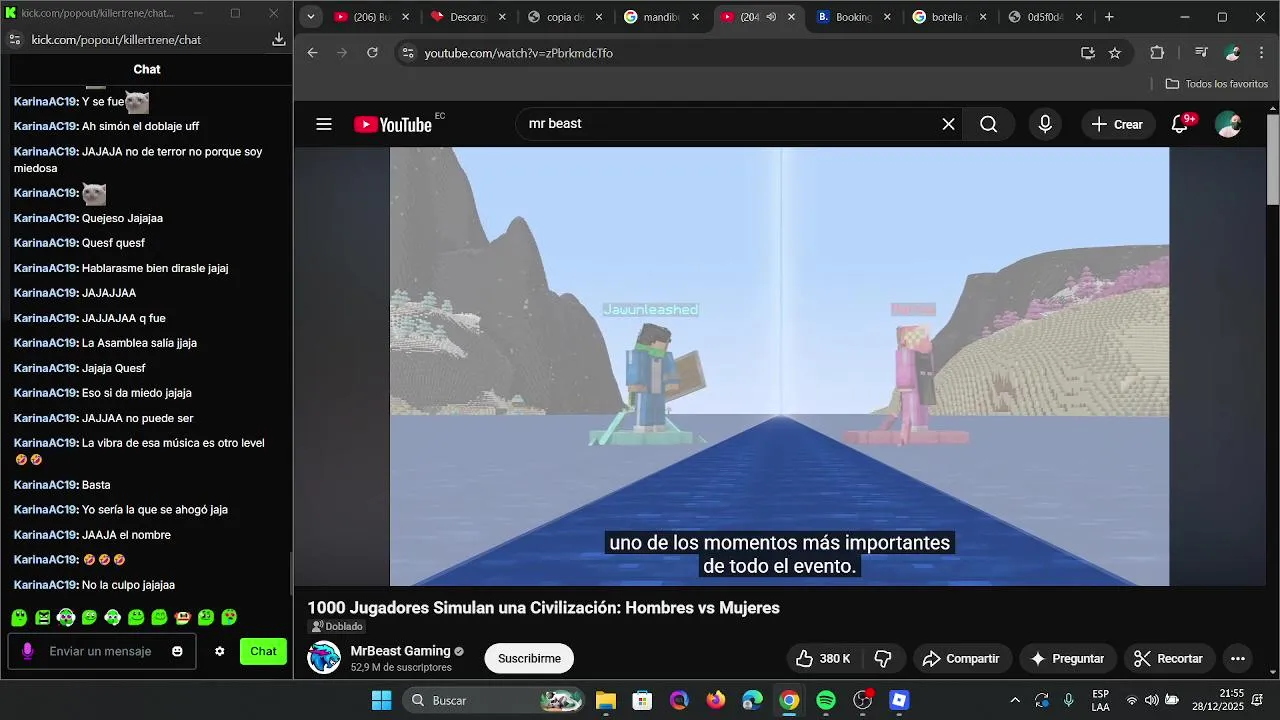1280x720 pixels.
Task: Open the Chrome profile avatar menu
Action: coord(1233,53)
